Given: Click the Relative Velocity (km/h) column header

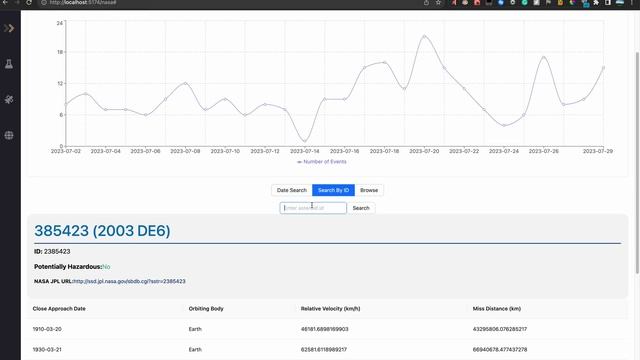Looking at the screenshot, I should [x=331, y=309].
